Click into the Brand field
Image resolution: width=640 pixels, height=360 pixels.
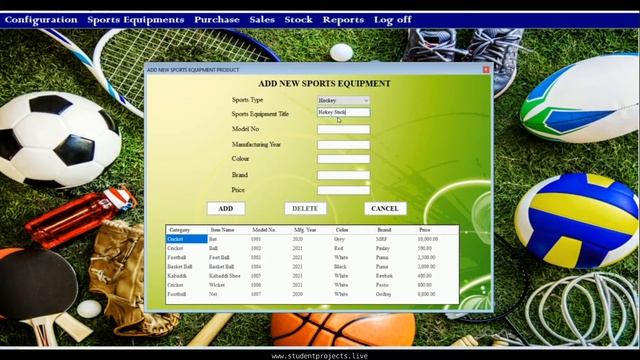coord(344,175)
